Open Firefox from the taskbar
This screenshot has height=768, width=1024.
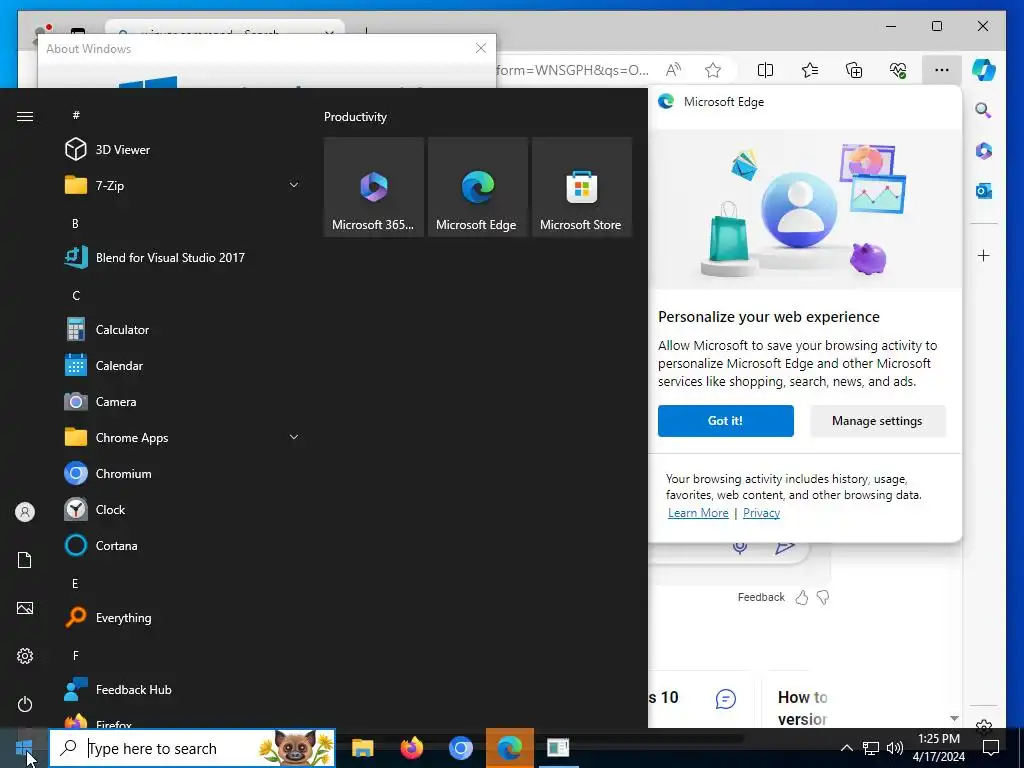[x=411, y=748]
